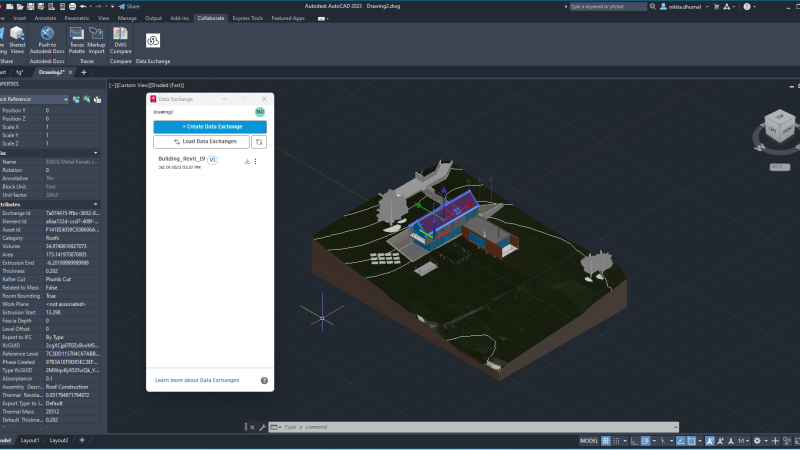Open the Layout1 tab

[x=30, y=440]
